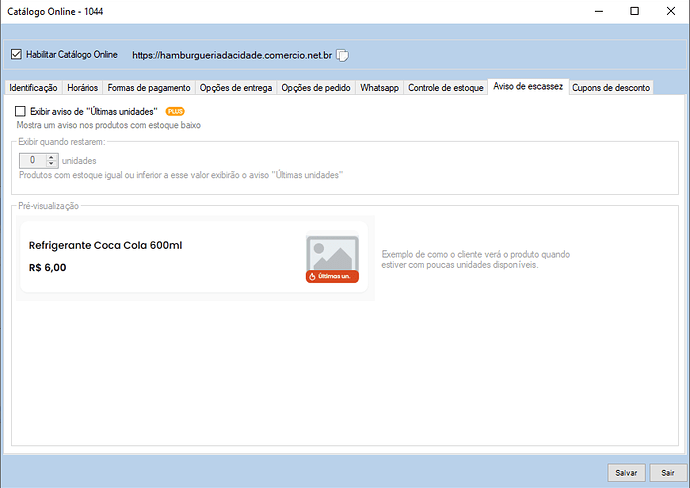Click the units number input field
The image size is (690, 488).
click(33, 161)
